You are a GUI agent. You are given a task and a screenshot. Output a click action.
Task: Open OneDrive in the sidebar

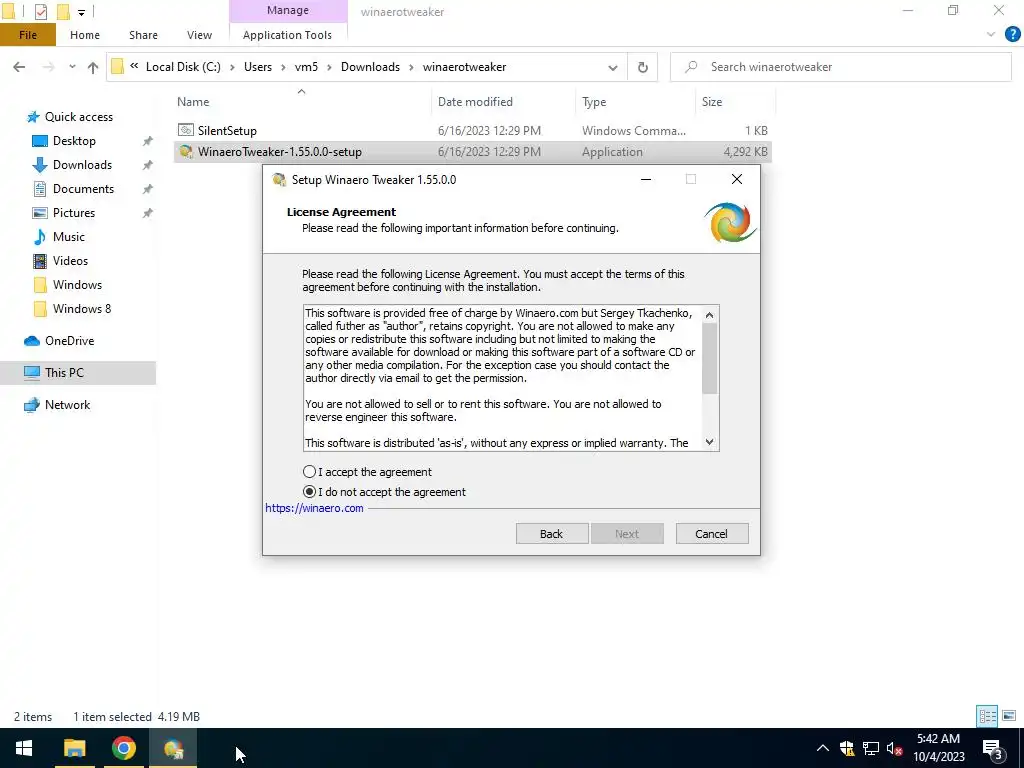point(69,341)
